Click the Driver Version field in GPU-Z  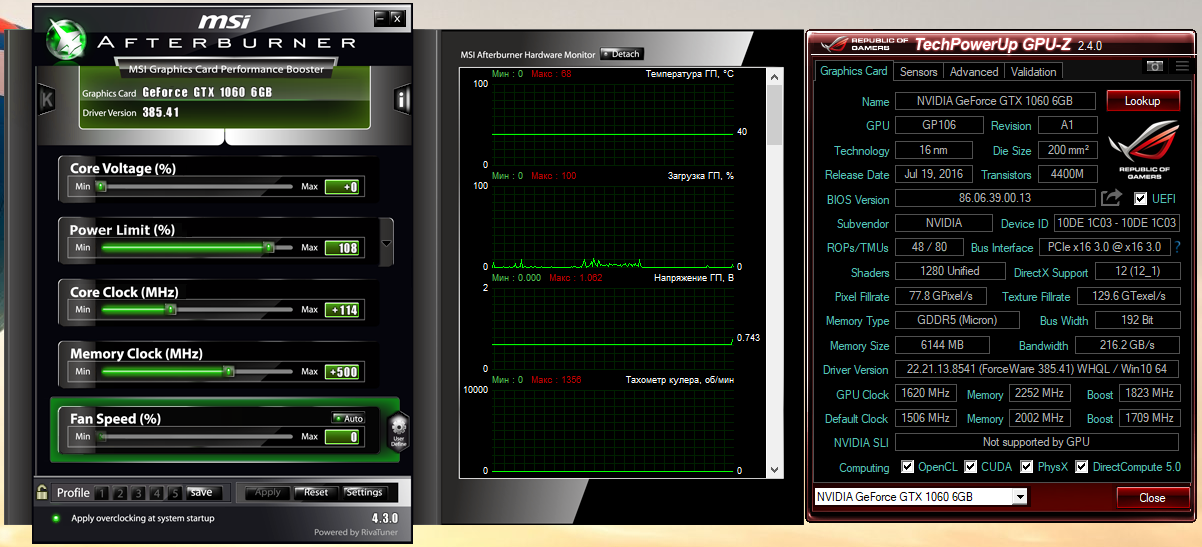tap(1037, 370)
